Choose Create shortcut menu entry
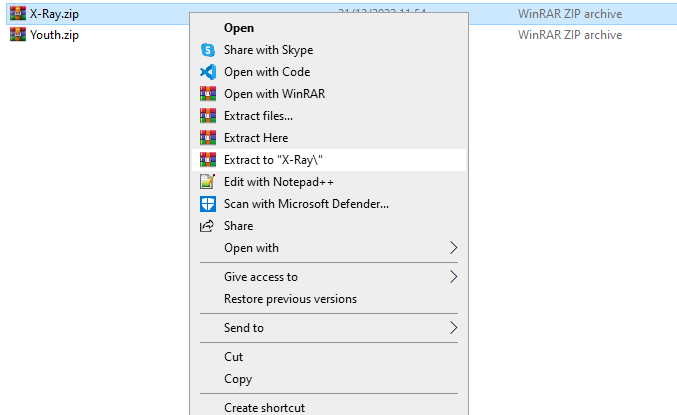The width and height of the screenshot is (677, 415). coord(264,407)
